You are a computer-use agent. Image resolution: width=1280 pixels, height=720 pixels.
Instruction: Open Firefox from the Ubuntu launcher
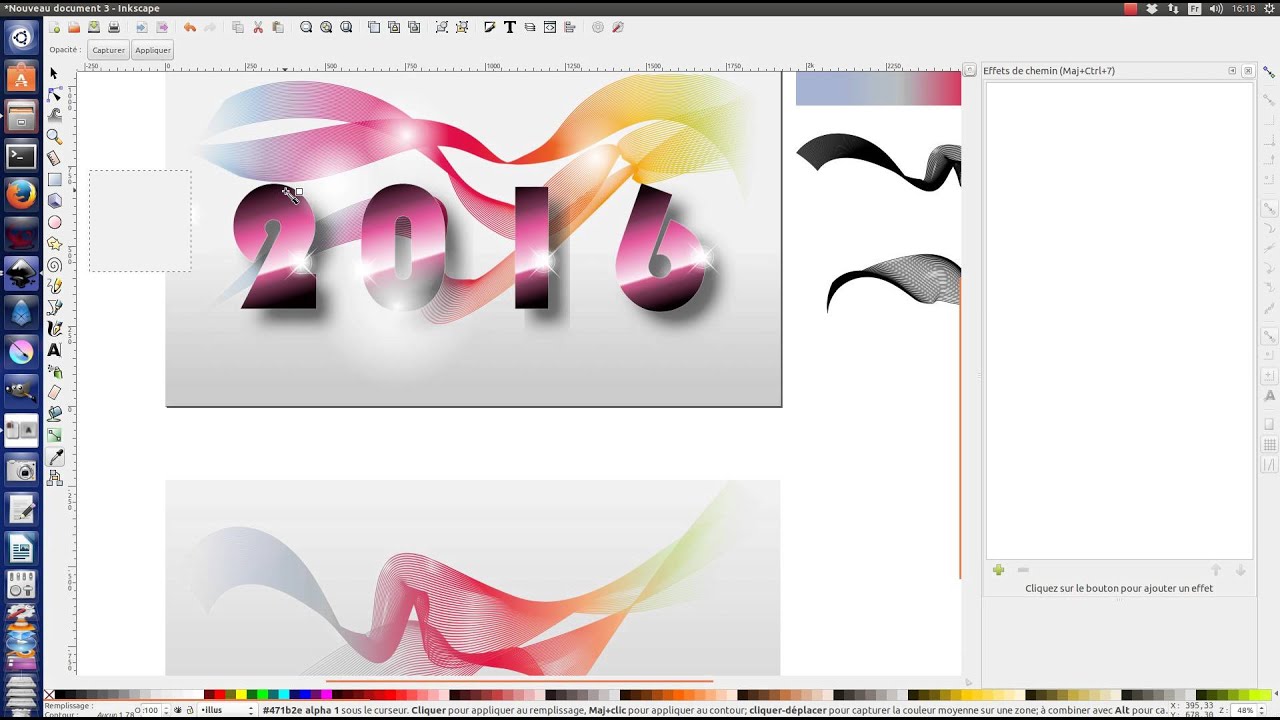click(21, 194)
